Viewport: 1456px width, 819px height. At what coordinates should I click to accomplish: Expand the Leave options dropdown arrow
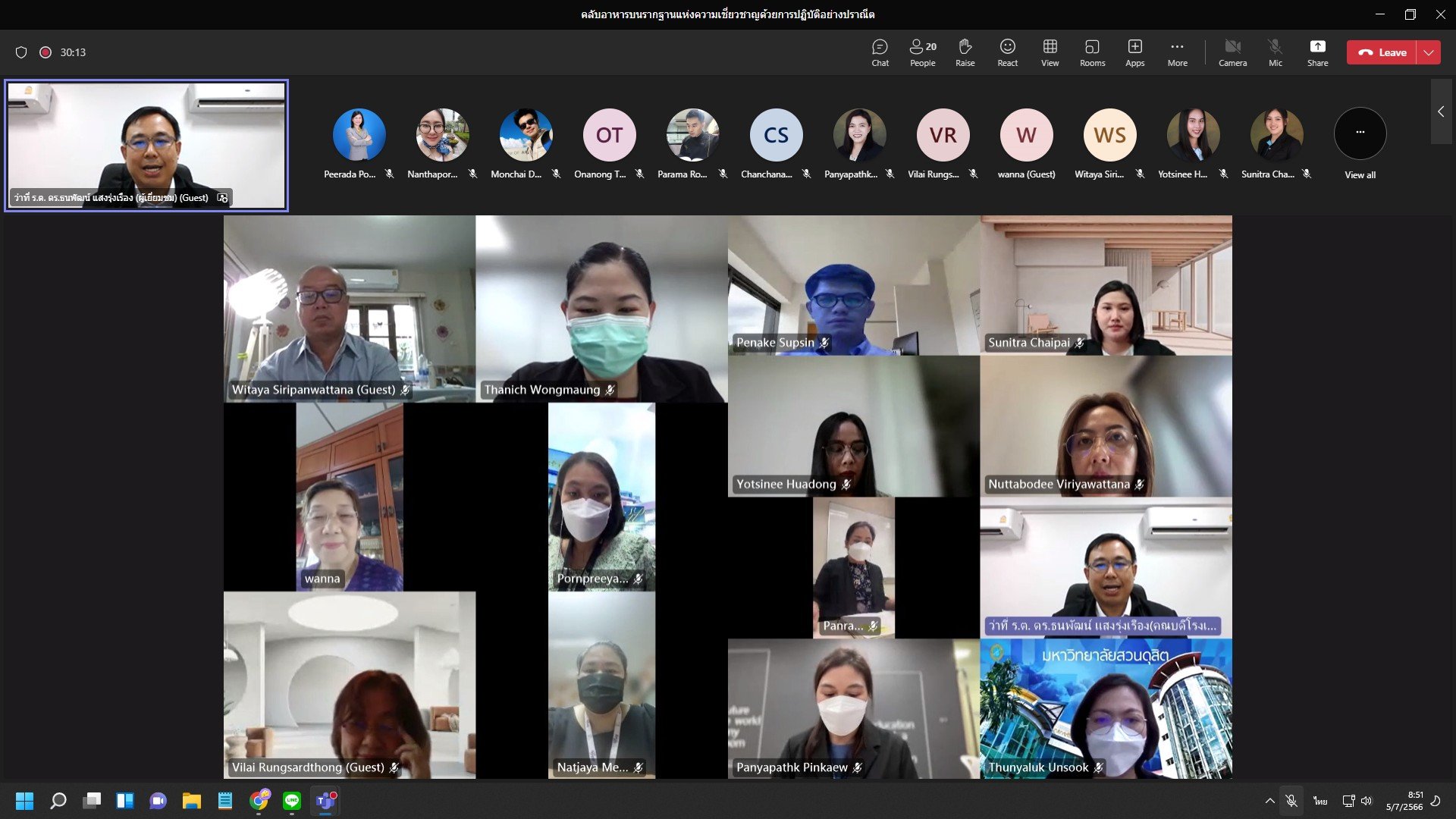(1429, 52)
